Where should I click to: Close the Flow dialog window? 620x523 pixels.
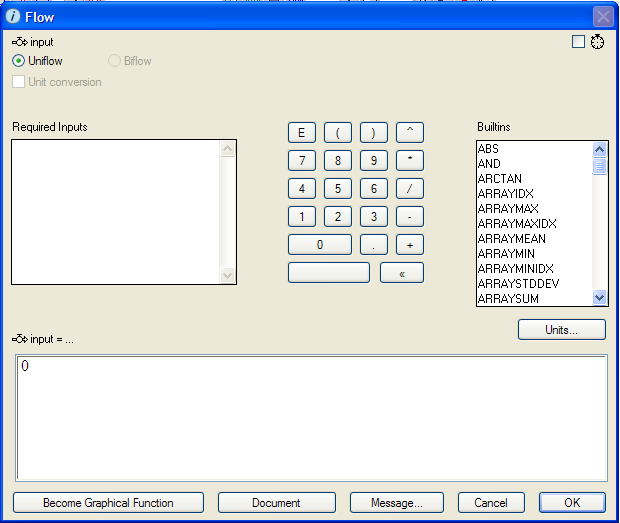point(603,17)
